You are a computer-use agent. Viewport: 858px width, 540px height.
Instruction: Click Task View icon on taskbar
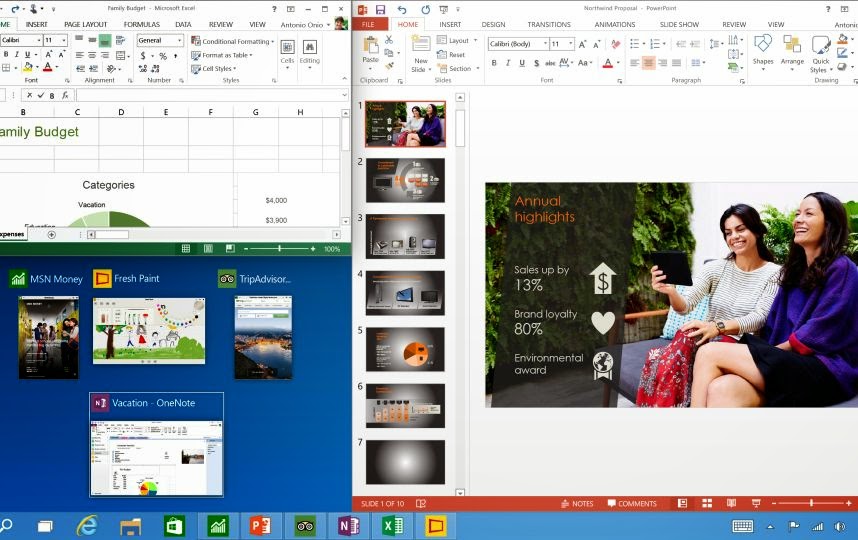coord(45,526)
